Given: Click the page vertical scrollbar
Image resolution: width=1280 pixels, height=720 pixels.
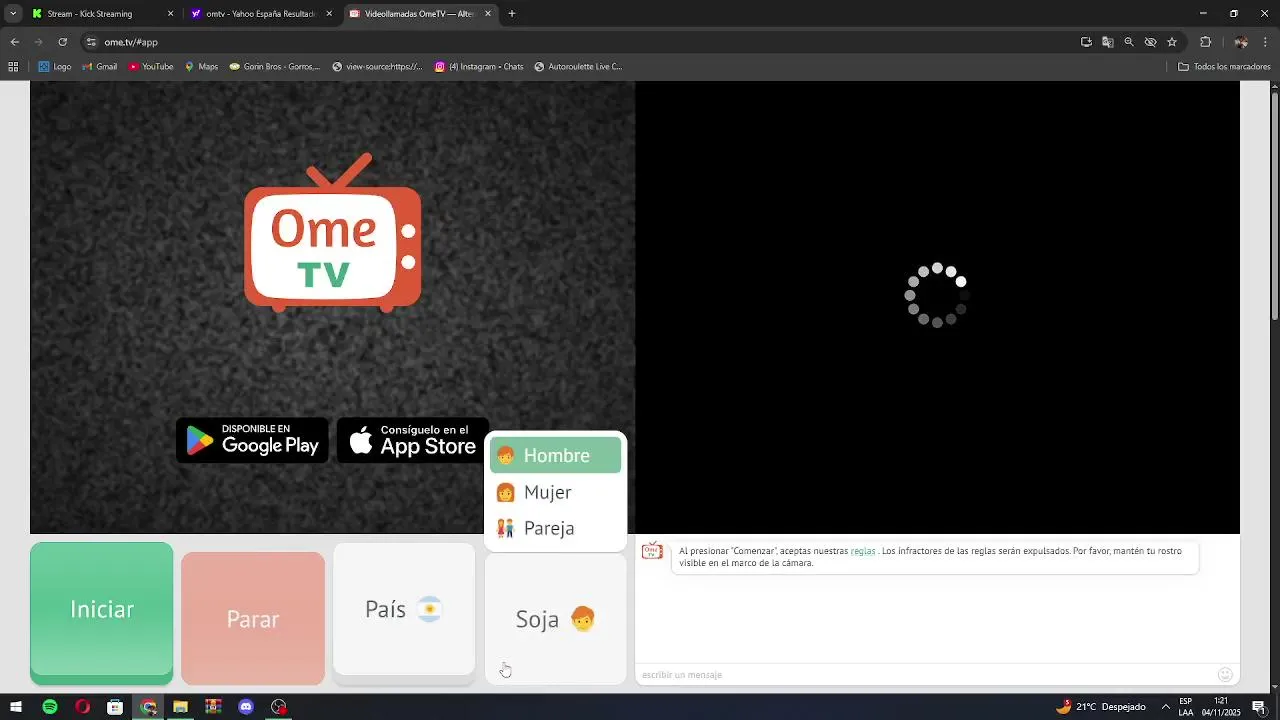Looking at the screenshot, I should (x=1274, y=205).
